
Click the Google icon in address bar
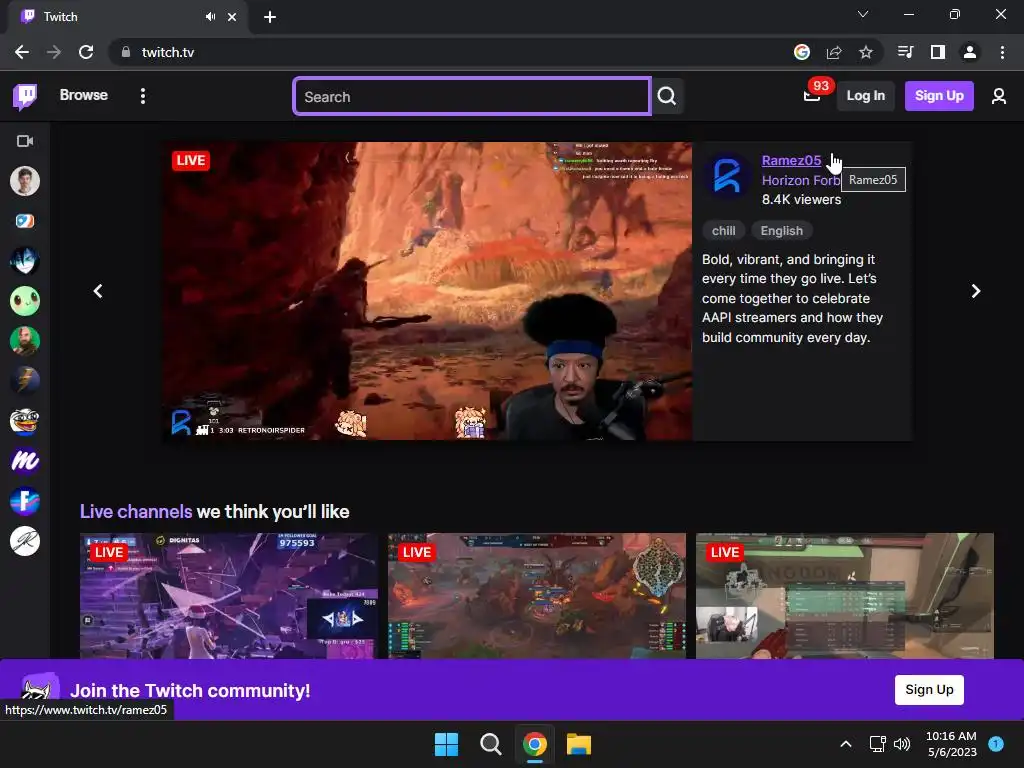(801, 52)
